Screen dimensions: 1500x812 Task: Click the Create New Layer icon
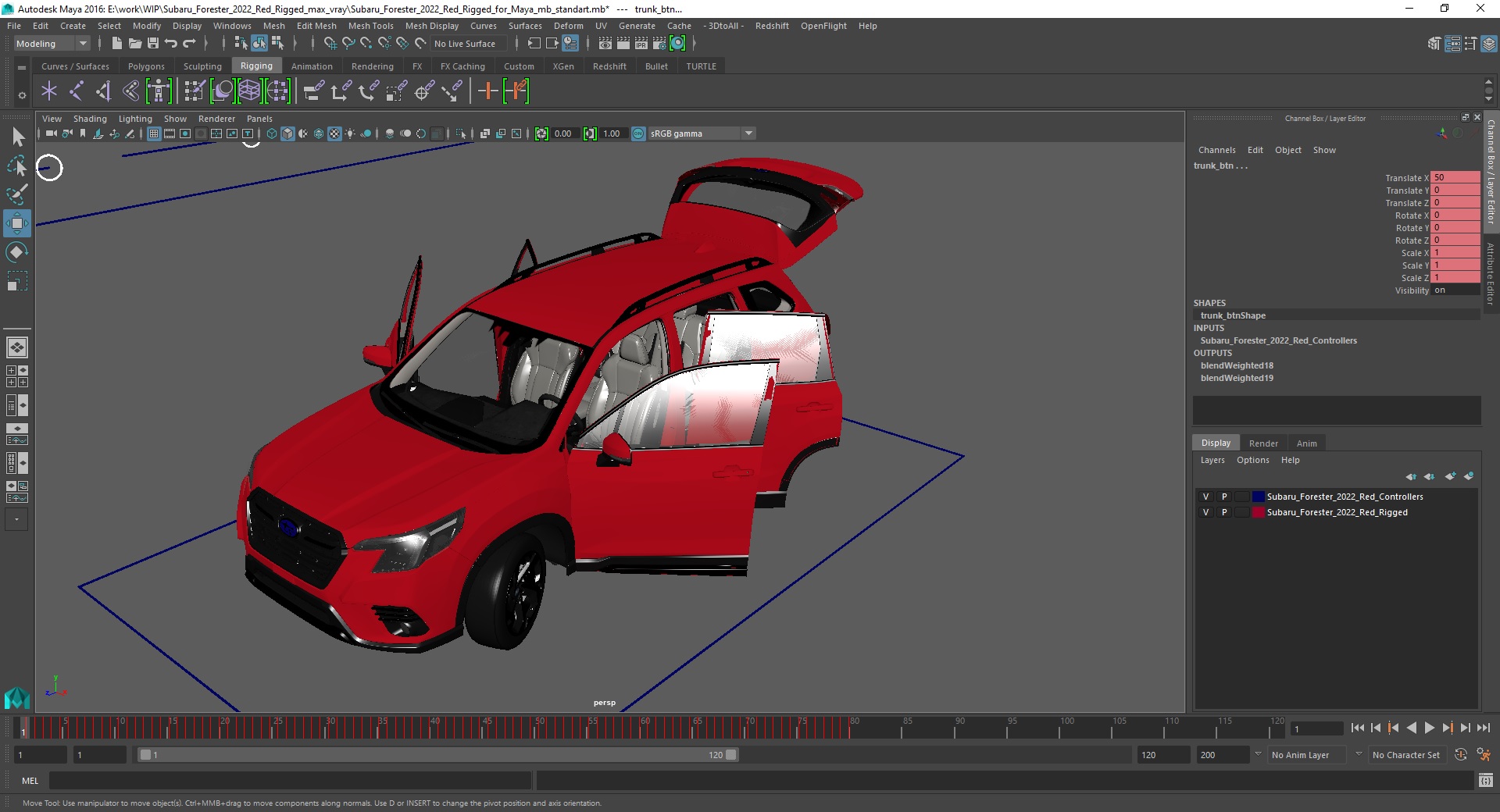[x=1450, y=476]
